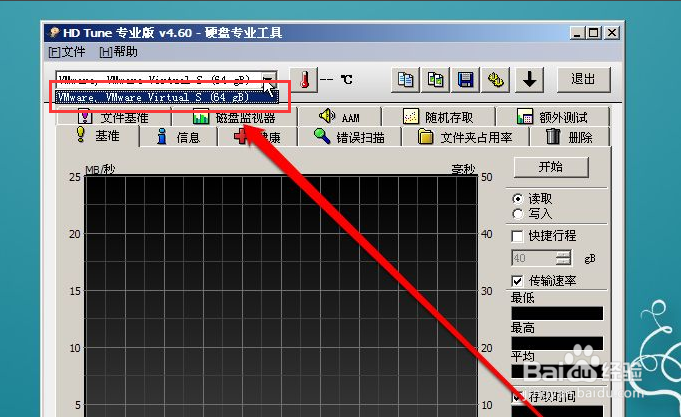
Task: Switch to the 文件夹占用率 tab
Action: point(466,137)
